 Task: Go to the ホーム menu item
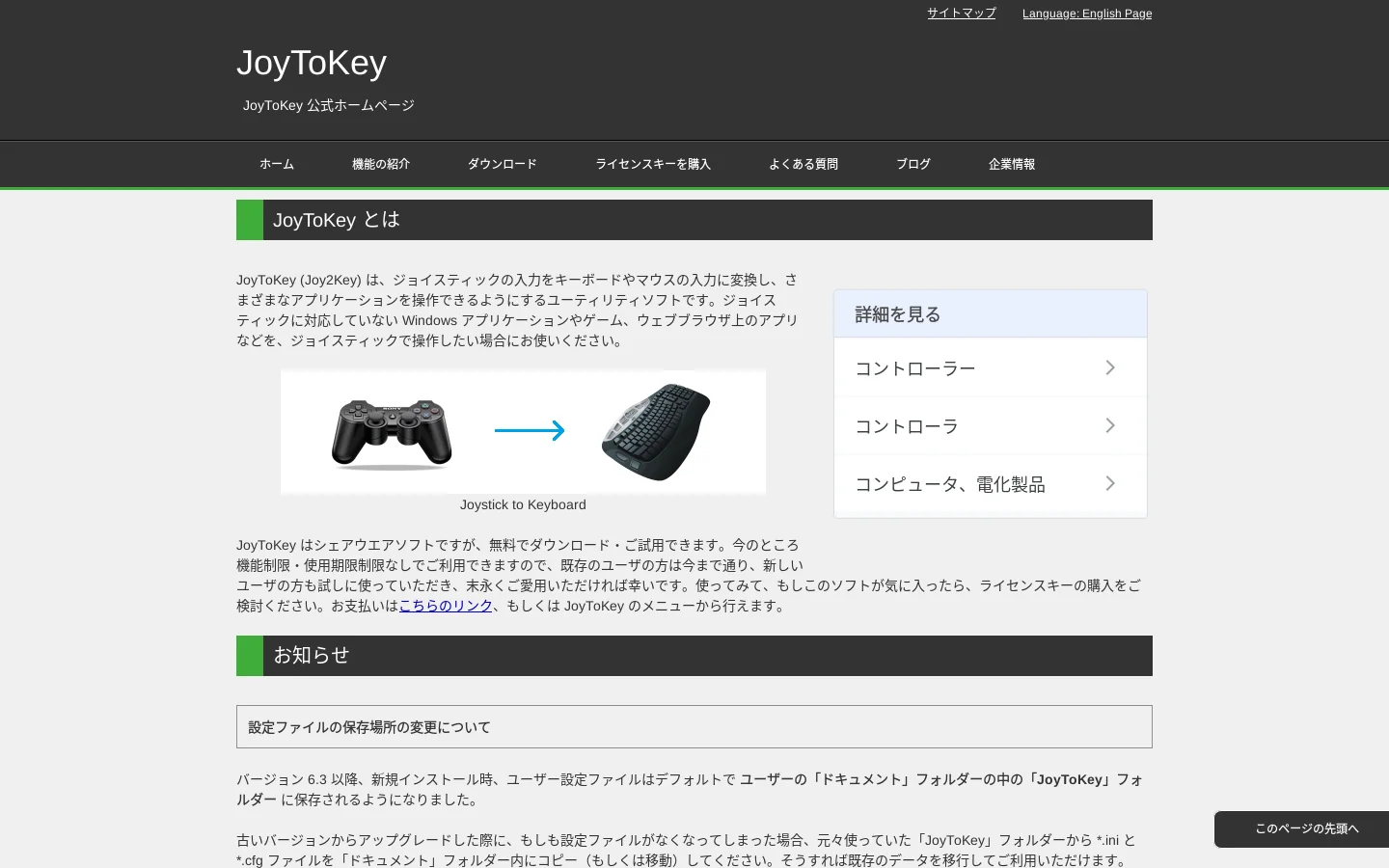(x=277, y=164)
